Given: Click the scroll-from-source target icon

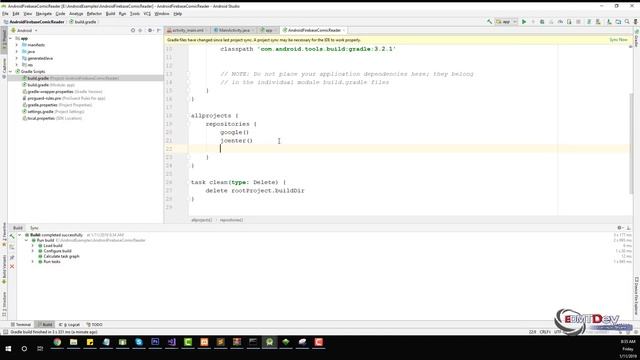Looking at the screenshot, I should coord(133,30).
